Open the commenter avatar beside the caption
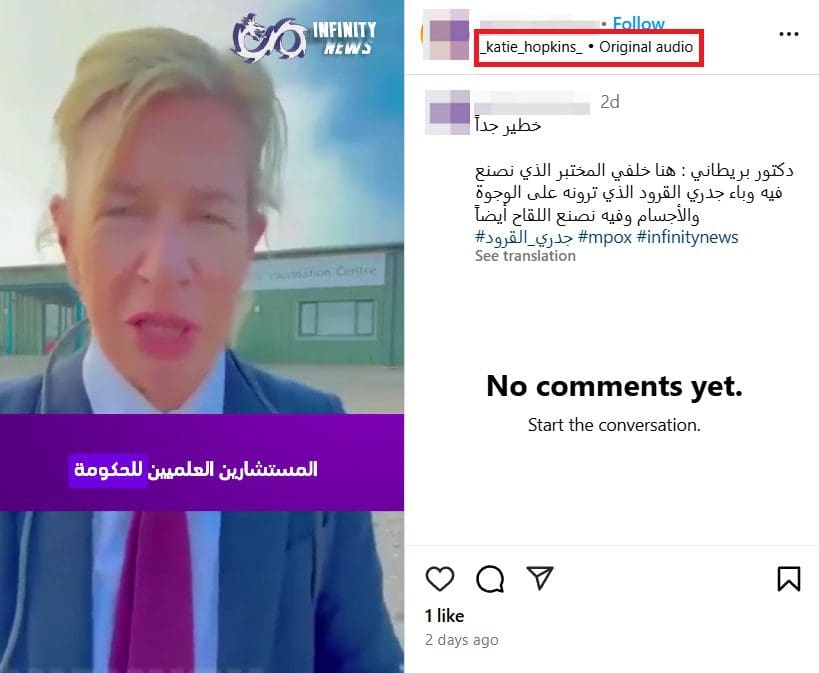This screenshot has width=819, height=673. (x=448, y=112)
